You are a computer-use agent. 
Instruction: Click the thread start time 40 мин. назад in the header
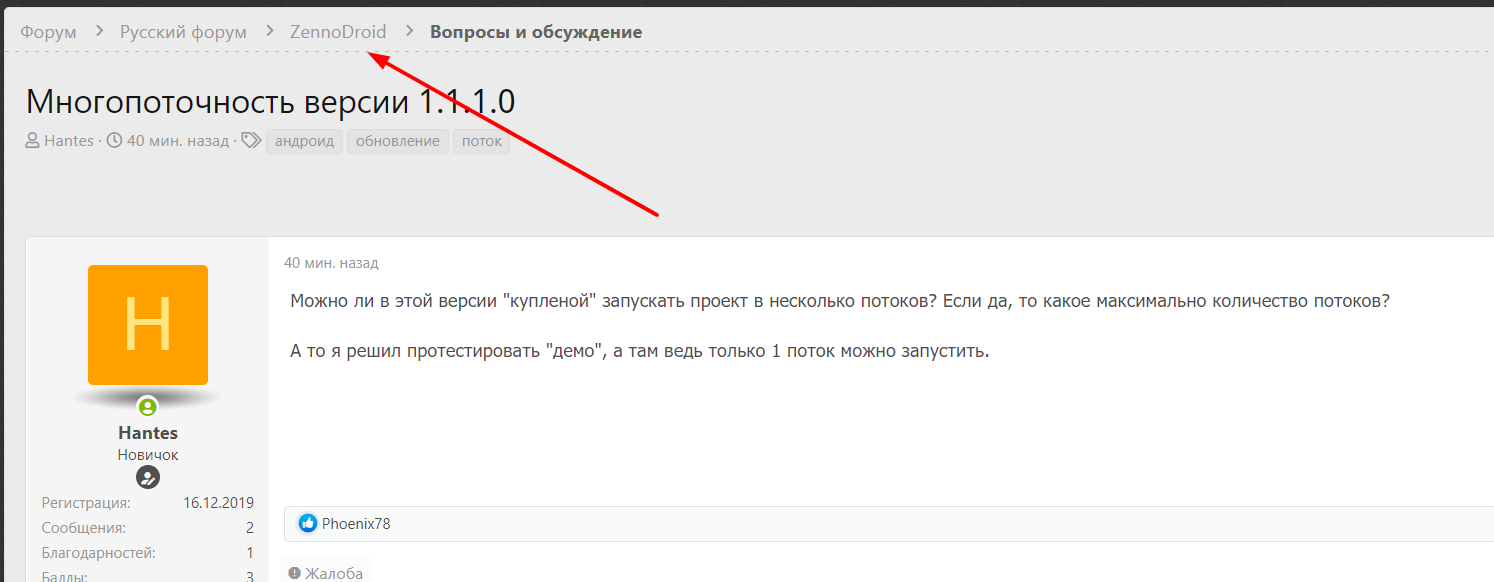(x=178, y=141)
